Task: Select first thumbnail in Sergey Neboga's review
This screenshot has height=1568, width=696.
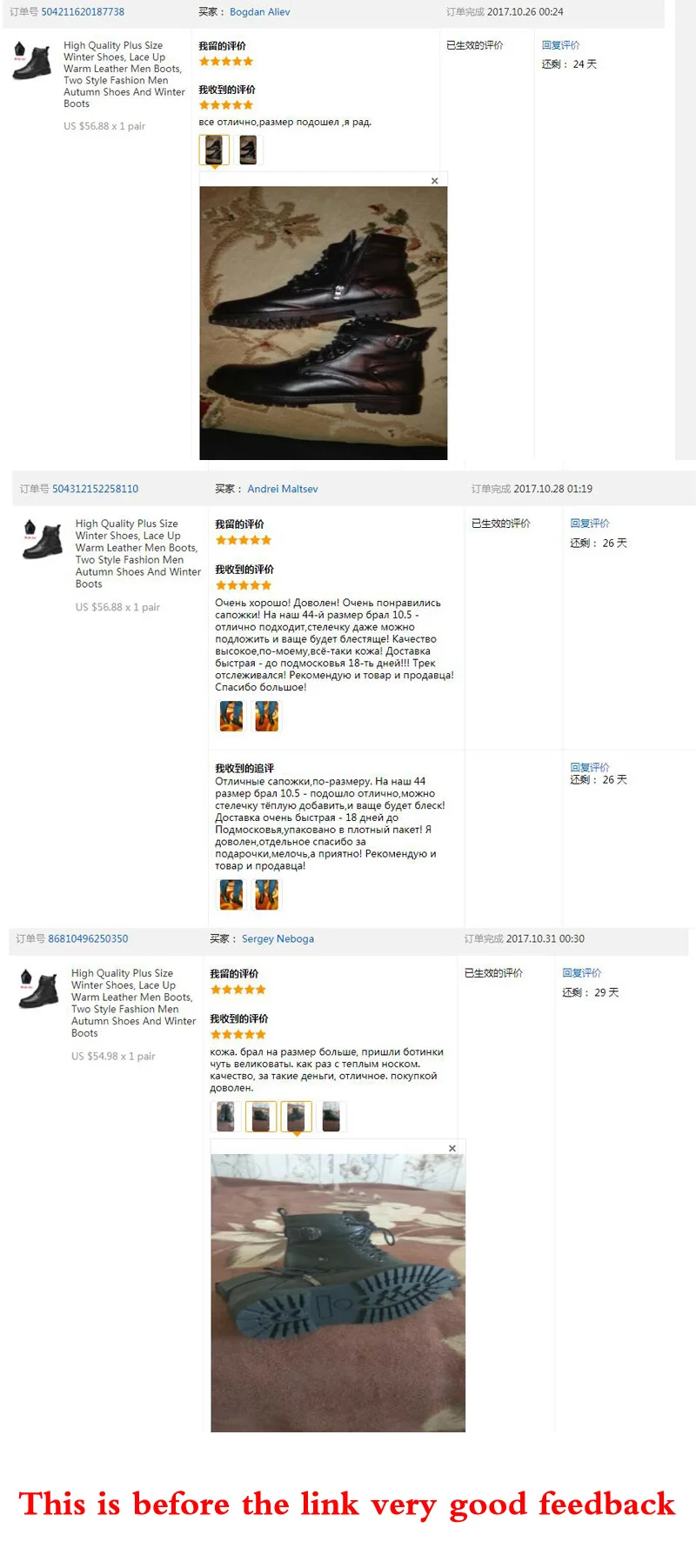Action: click(225, 1117)
